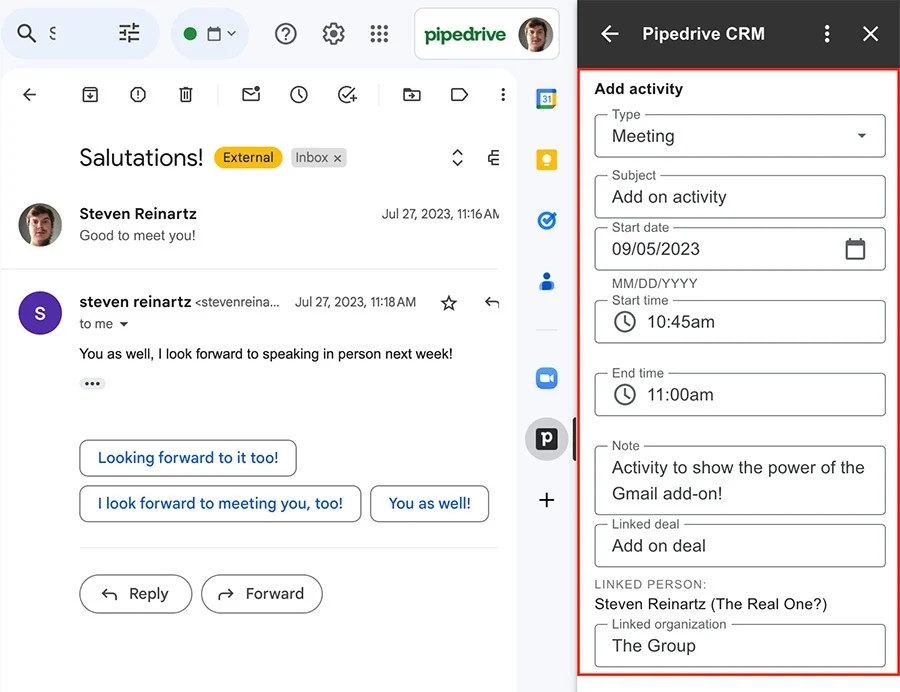Report the email as spam
This screenshot has width=900, height=692.
click(x=137, y=94)
